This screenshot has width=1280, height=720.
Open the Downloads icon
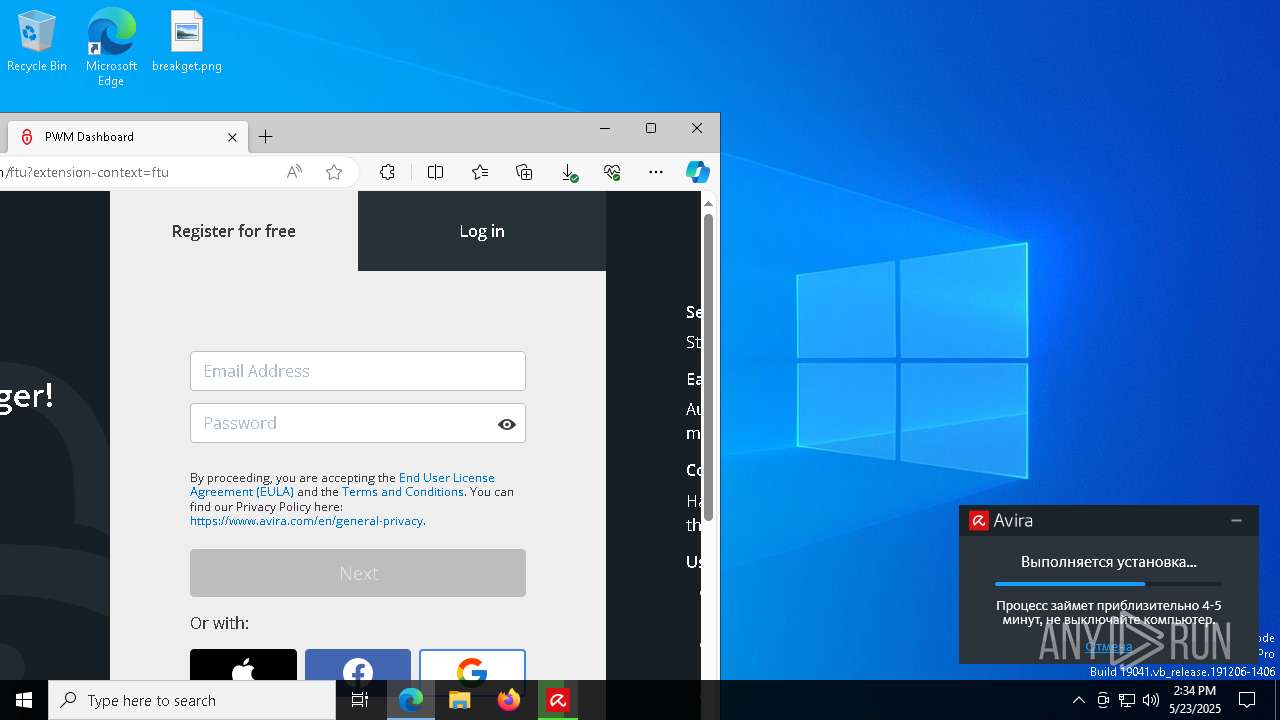click(x=569, y=172)
